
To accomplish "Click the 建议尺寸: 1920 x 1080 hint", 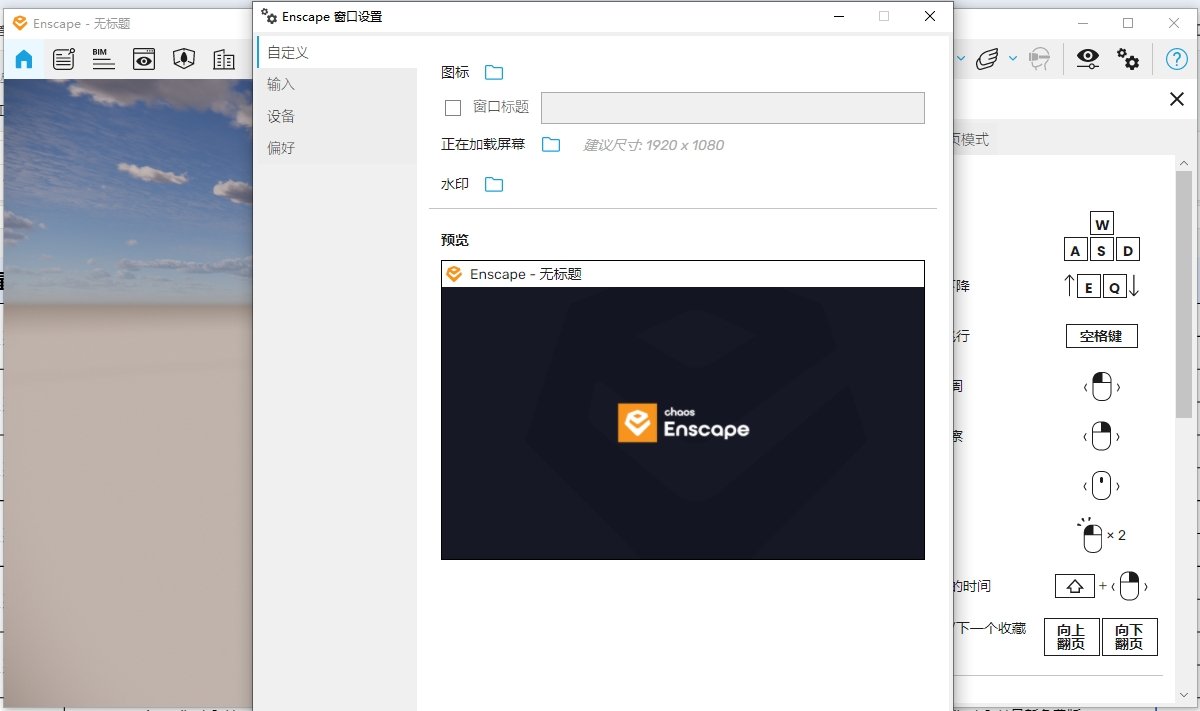I will 654,145.
